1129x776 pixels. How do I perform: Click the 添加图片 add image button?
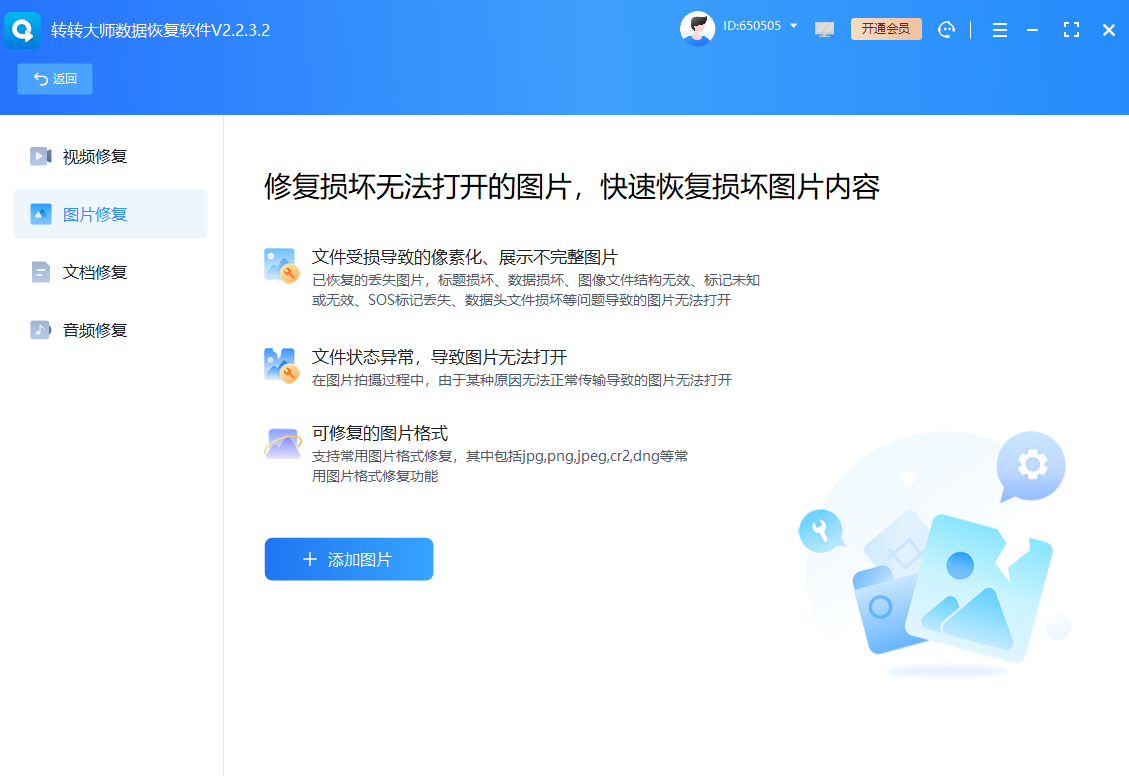(x=348, y=559)
